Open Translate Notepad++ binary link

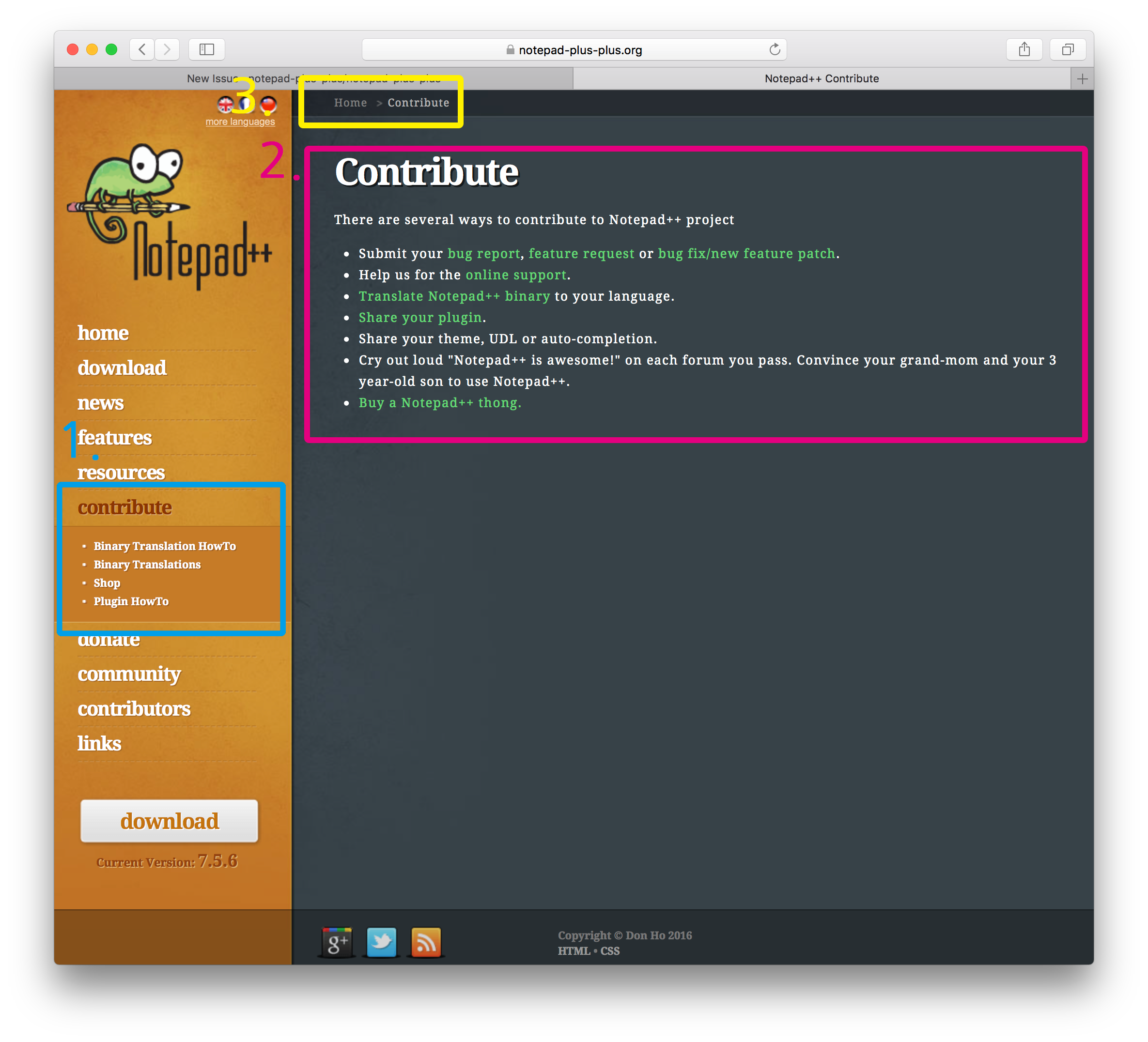point(454,296)
